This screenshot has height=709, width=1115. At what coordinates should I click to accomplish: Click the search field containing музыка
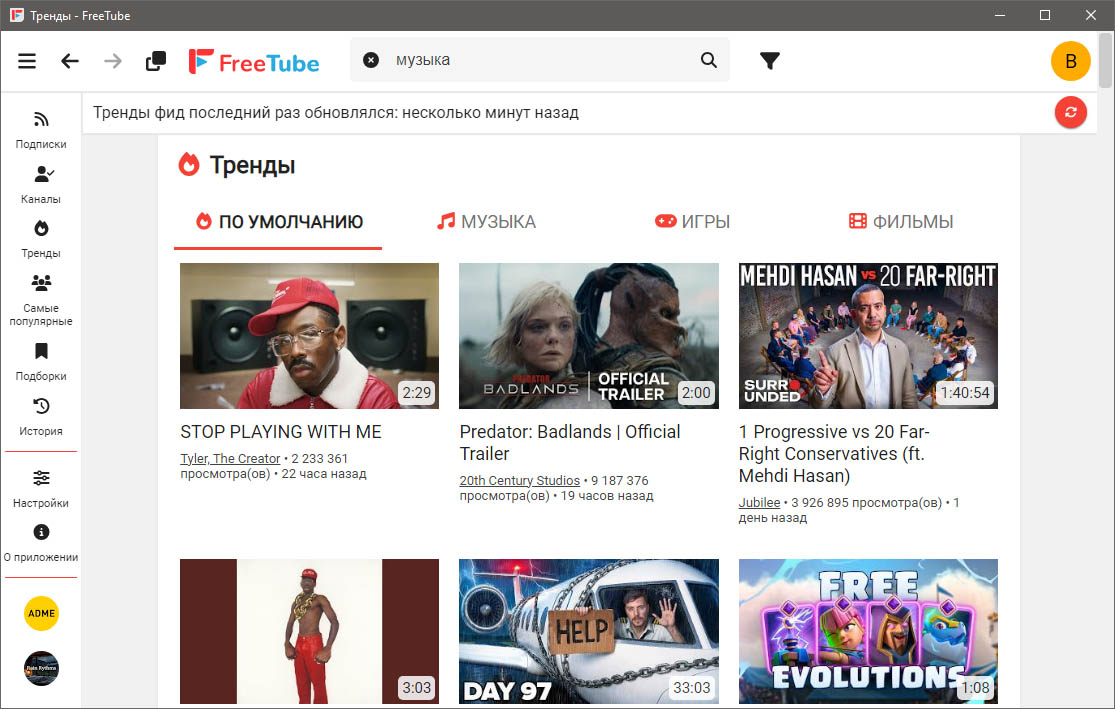(539, 60)
